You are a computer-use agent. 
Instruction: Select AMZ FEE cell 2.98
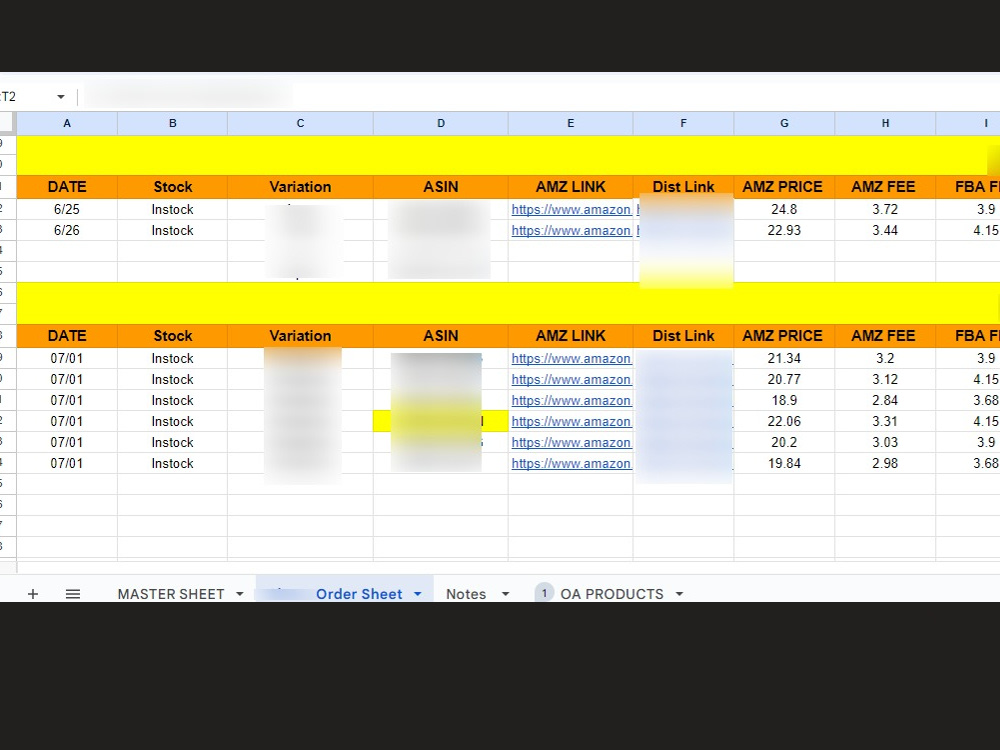pyautogui.click(x=885, y=464)
